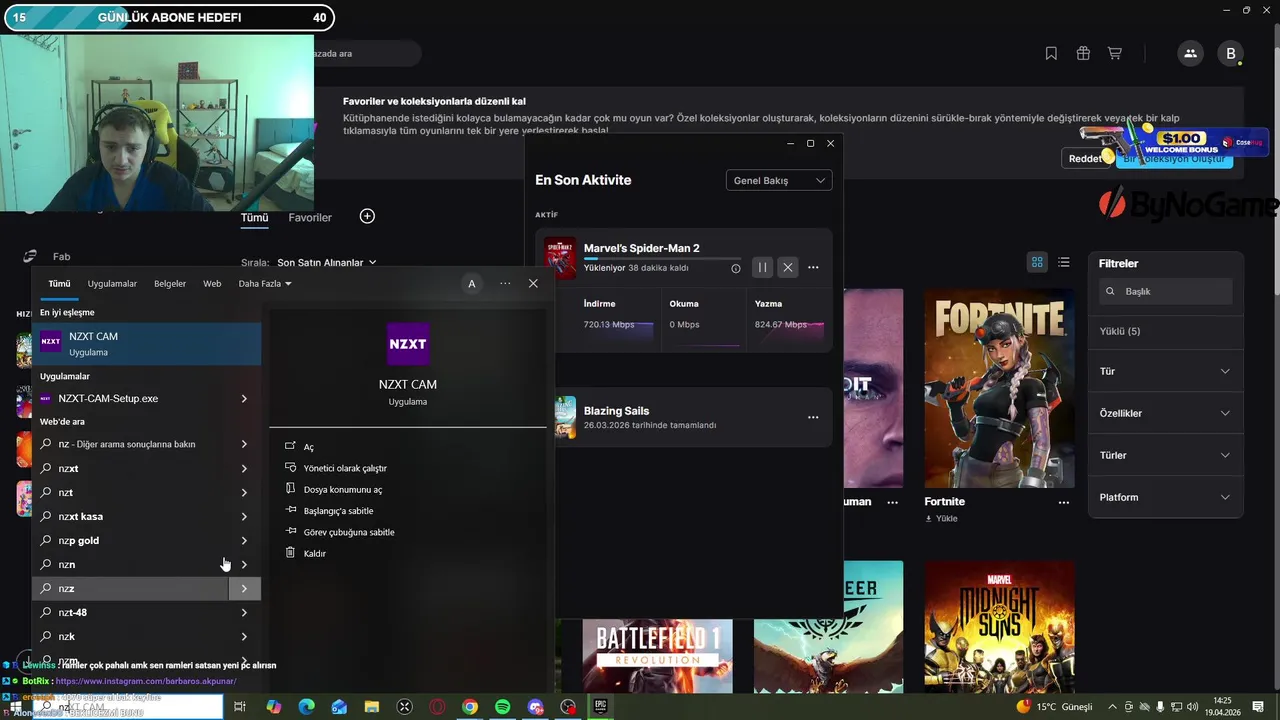Open the shopping cart icon
Viewport: 1280px width, 720px height.
point(1114,53)
